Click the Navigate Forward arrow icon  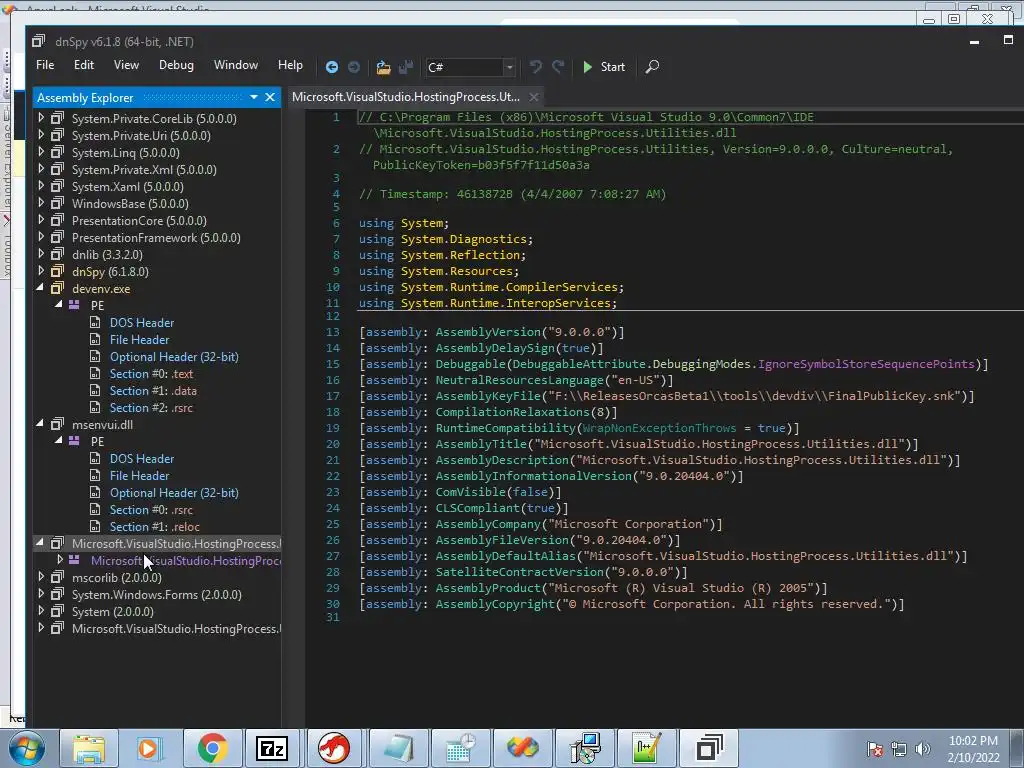pyautogui.click(x=354, y=67)
